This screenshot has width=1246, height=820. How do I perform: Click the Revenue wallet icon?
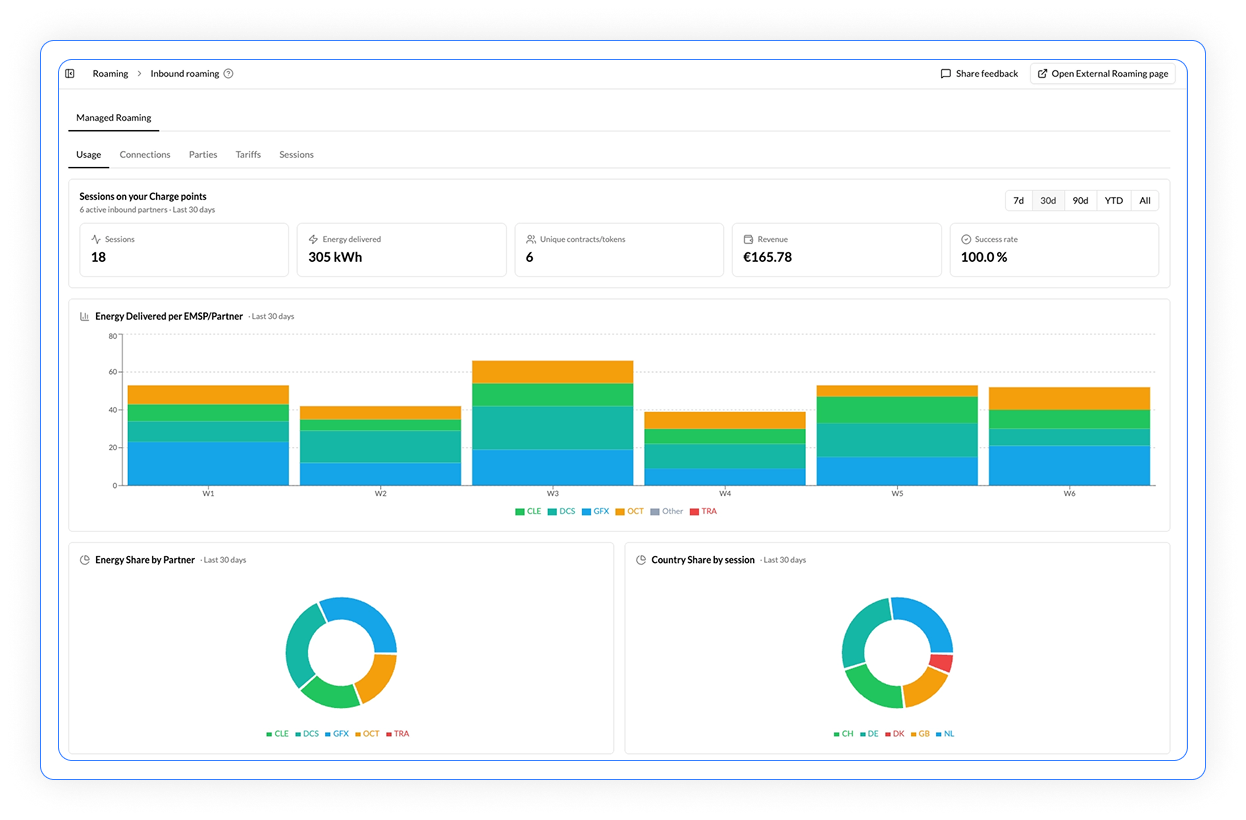point(749,240)
